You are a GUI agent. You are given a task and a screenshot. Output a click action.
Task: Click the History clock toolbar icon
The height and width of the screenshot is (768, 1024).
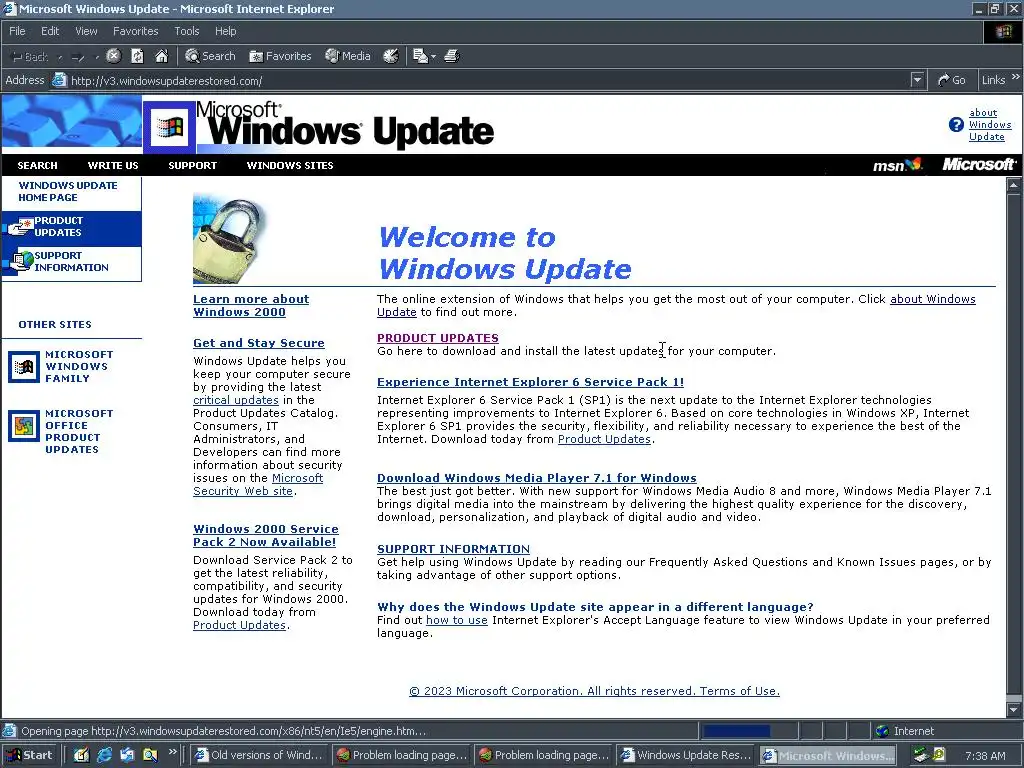point(391,56)
